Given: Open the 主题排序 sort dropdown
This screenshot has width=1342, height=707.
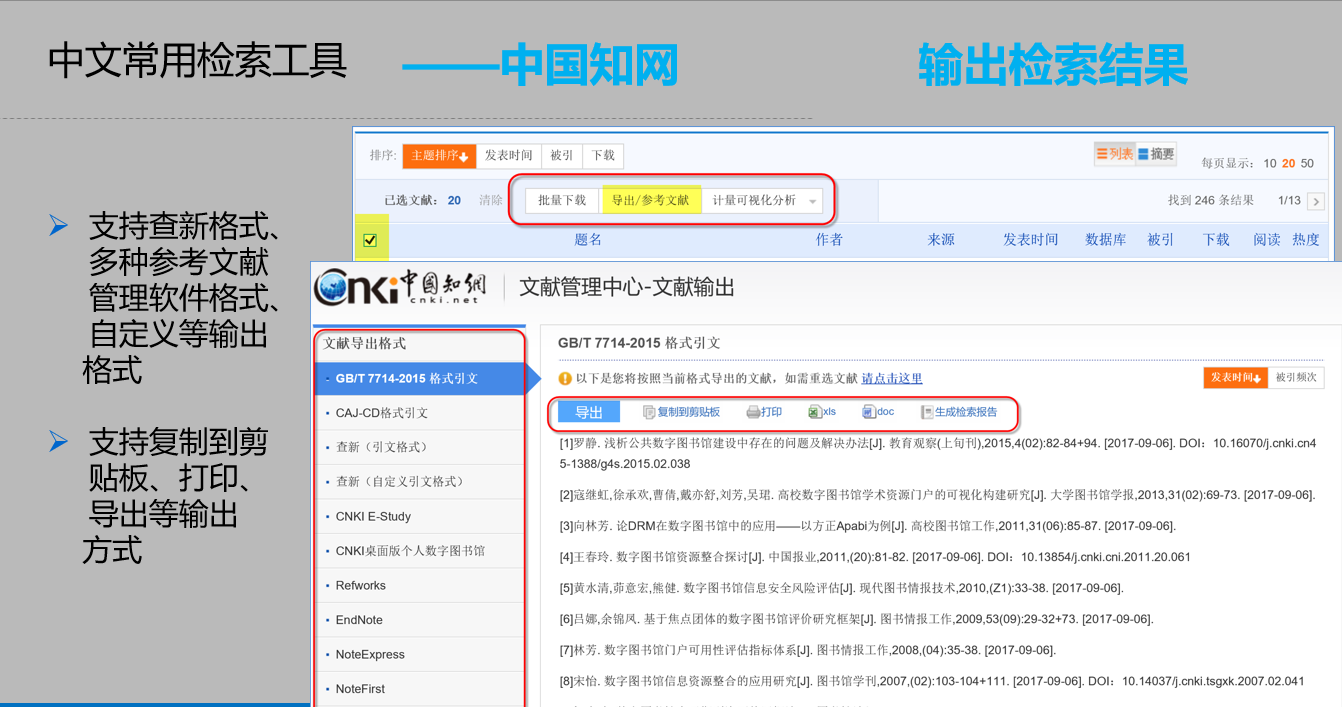Looking at the screenshot, I should click(437, 156).
